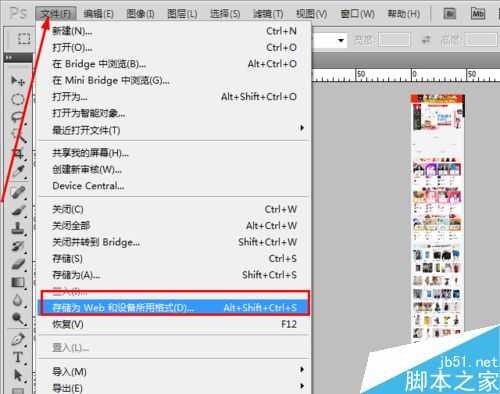The height and width of the screenshot is (394, 500).
Task: Choose 存储为 Web 和设备所用格式(D)...
Action: tap(175, 307)
